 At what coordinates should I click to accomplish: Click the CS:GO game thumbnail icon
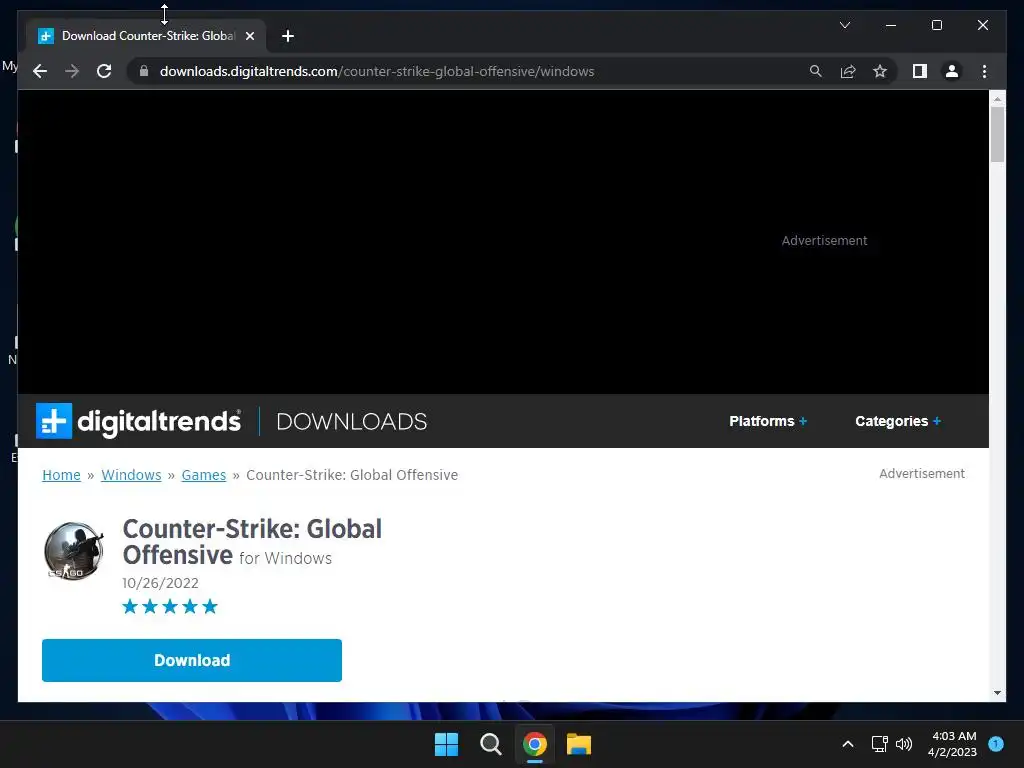(x=74, y=551)
